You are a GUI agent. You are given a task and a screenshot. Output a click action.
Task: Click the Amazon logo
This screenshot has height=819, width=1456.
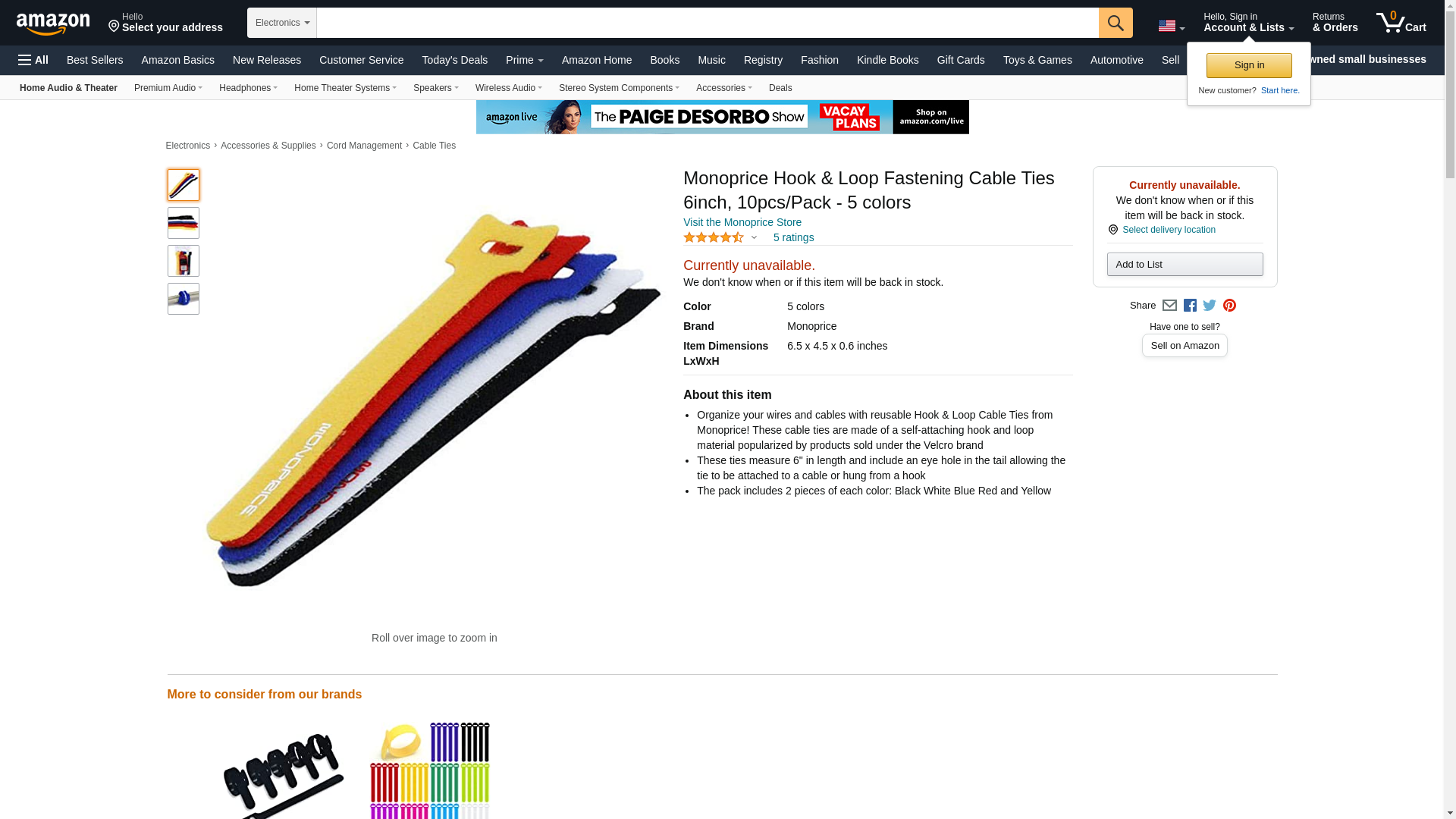(53, 24)
